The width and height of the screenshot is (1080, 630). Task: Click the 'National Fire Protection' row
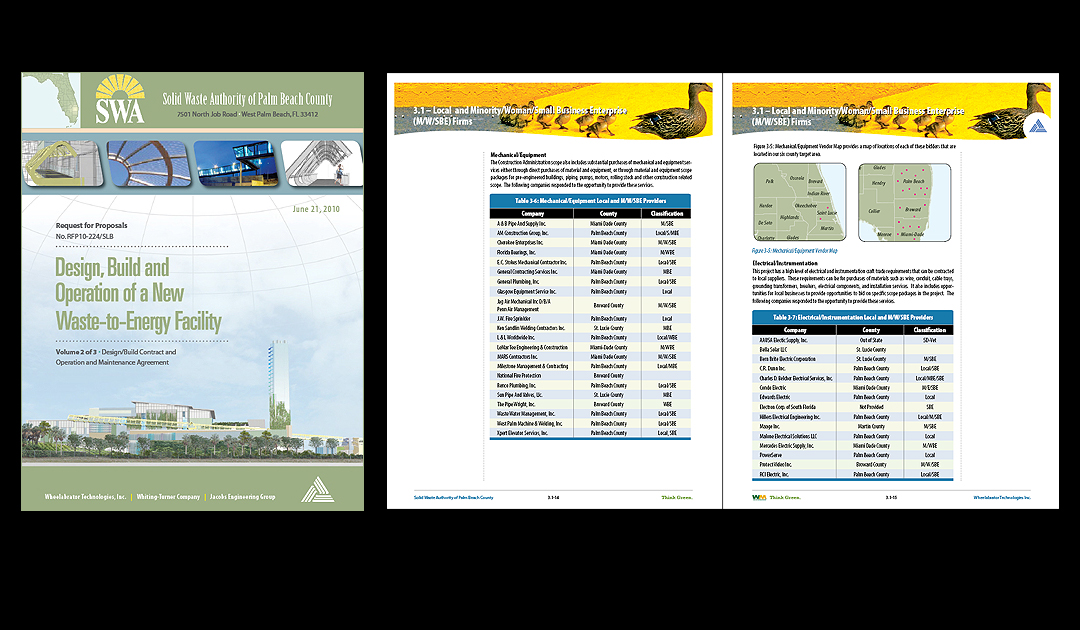[x=590, y=376]
